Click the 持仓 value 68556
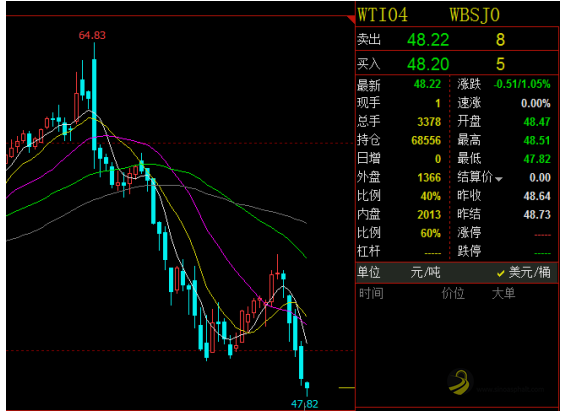Viewport: 563px width, 412px height. pos(426,140)
